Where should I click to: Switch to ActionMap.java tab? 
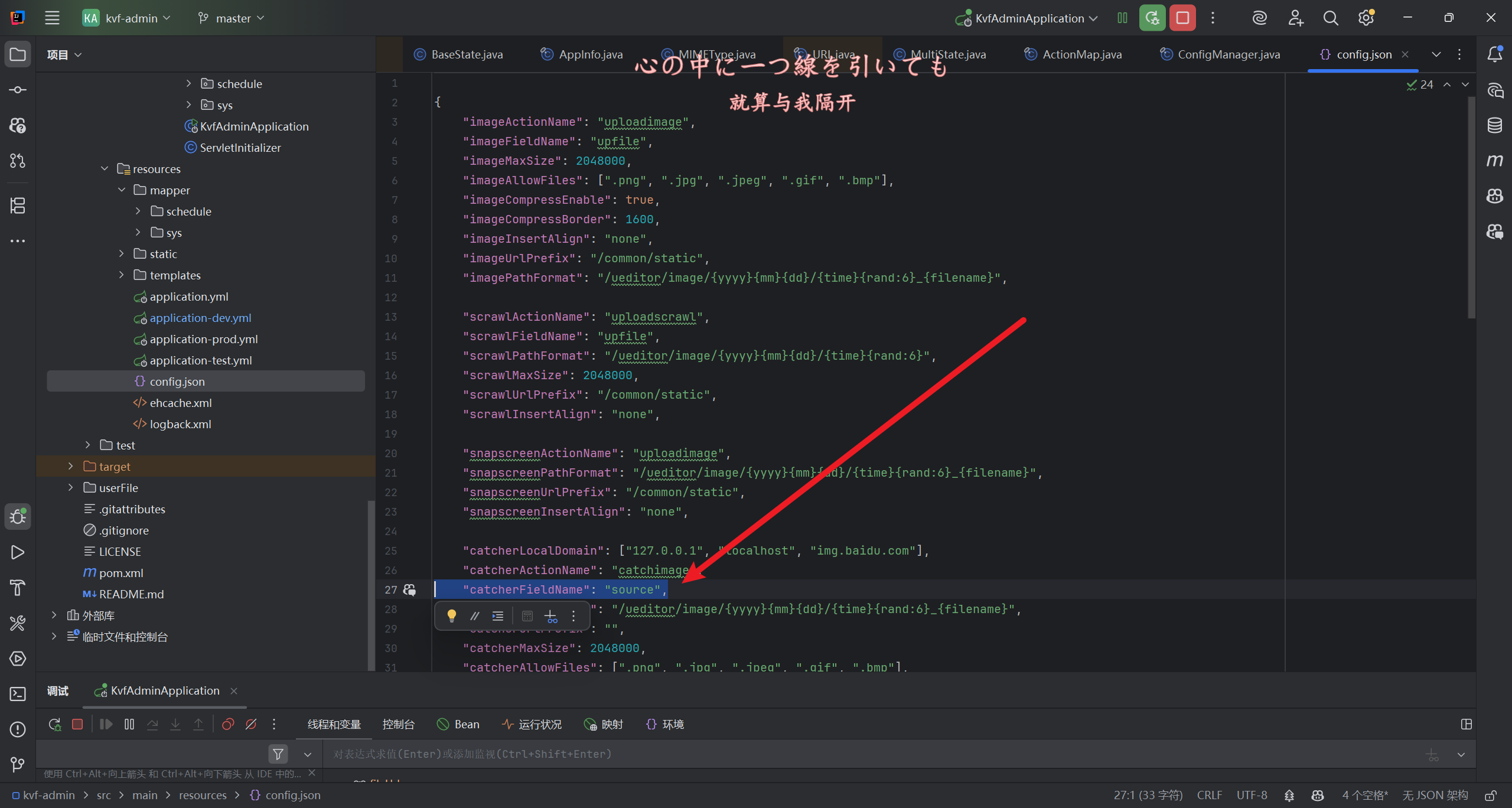click(x=1073, y=54)
